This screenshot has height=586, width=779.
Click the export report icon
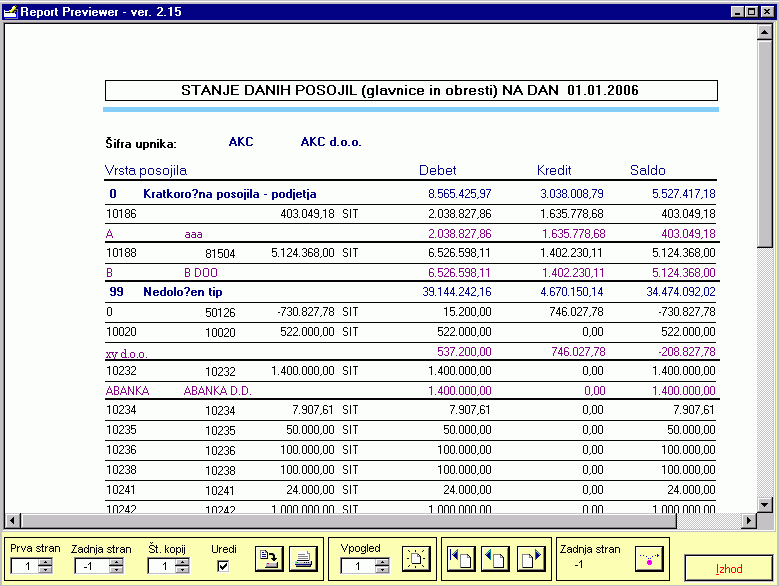pyautogui.click(x=269, y=559)
